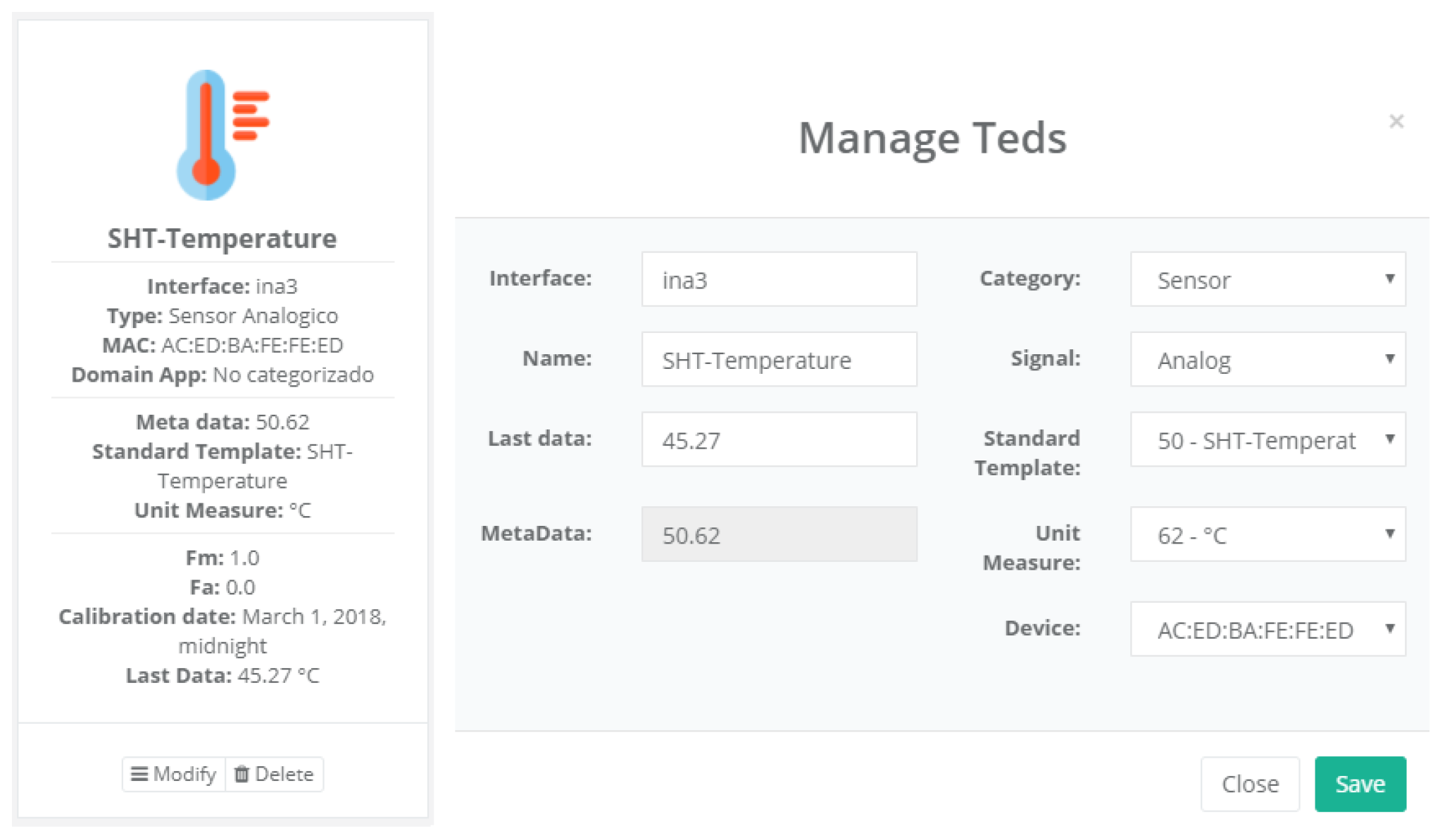The image size is (1440, 840).
Task: Click the Last Data reading on the card
Action: (x=223, y=675)
